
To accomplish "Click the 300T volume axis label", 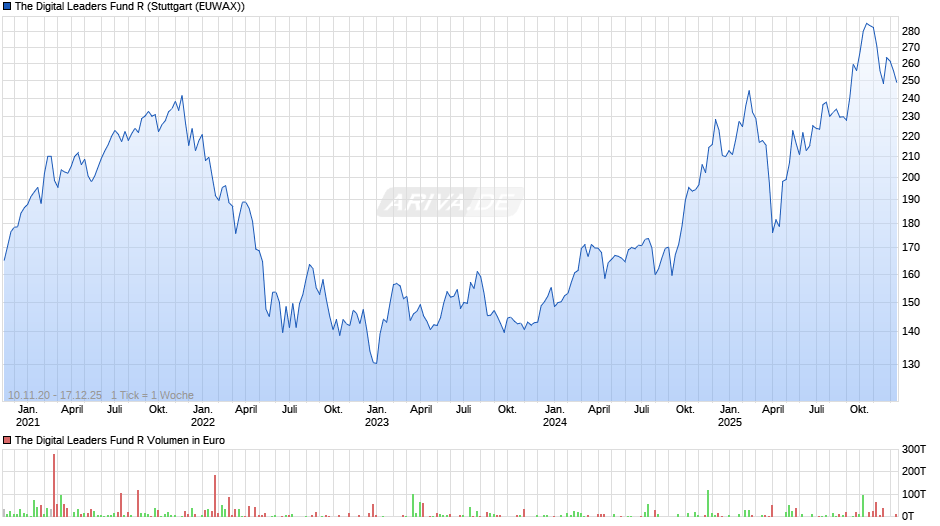I will [x=914, y=449].
